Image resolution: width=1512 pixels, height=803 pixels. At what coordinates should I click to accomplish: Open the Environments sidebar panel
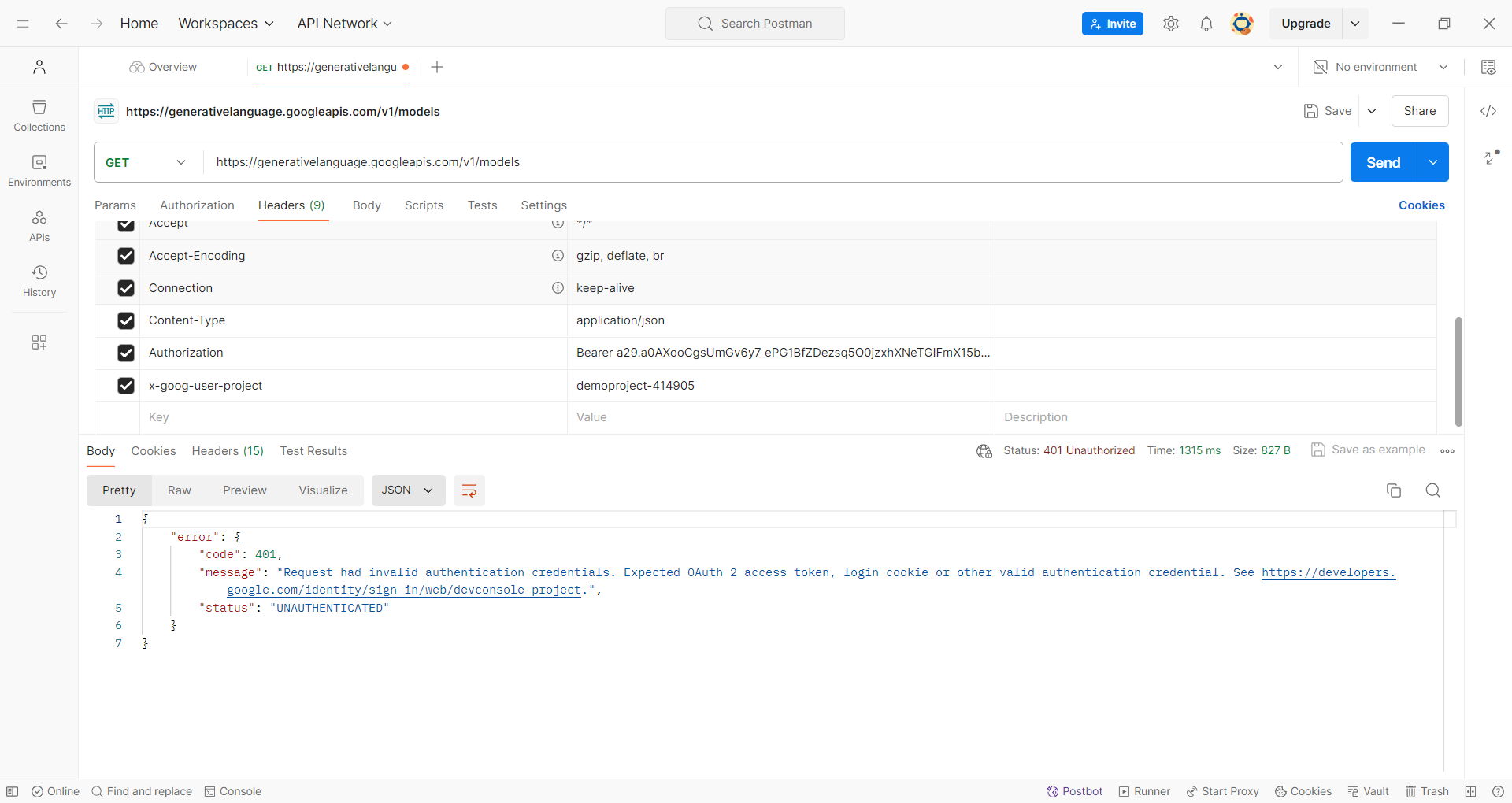[x=39, y=171]
